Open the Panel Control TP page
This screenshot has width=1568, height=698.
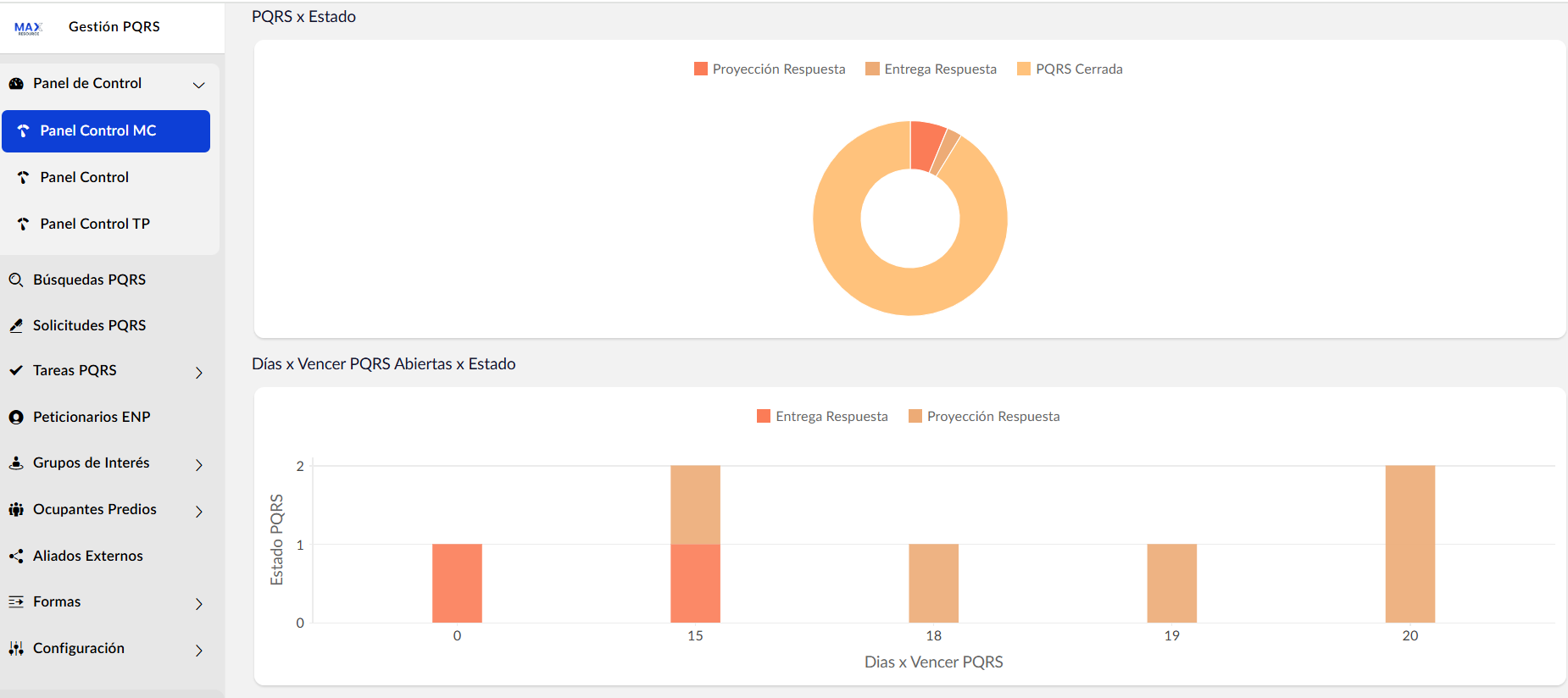click(95, 224)
